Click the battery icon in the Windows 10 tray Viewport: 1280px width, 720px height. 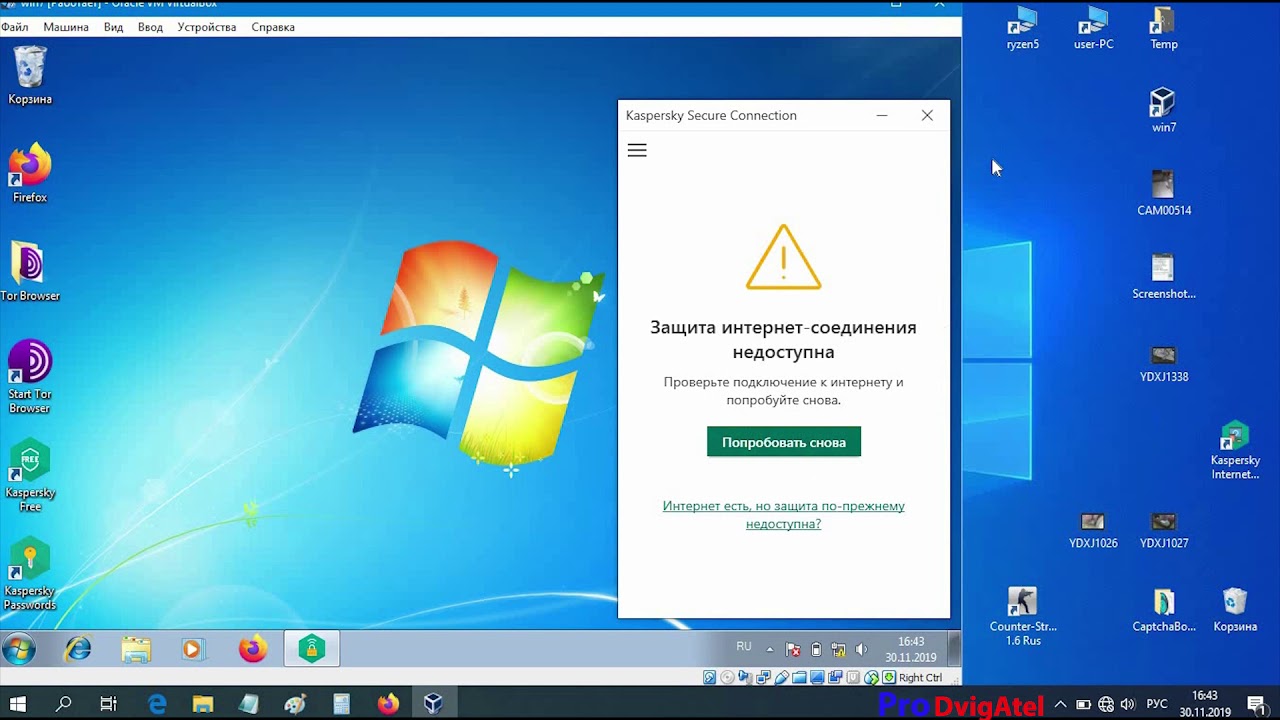click(1083, 704)
